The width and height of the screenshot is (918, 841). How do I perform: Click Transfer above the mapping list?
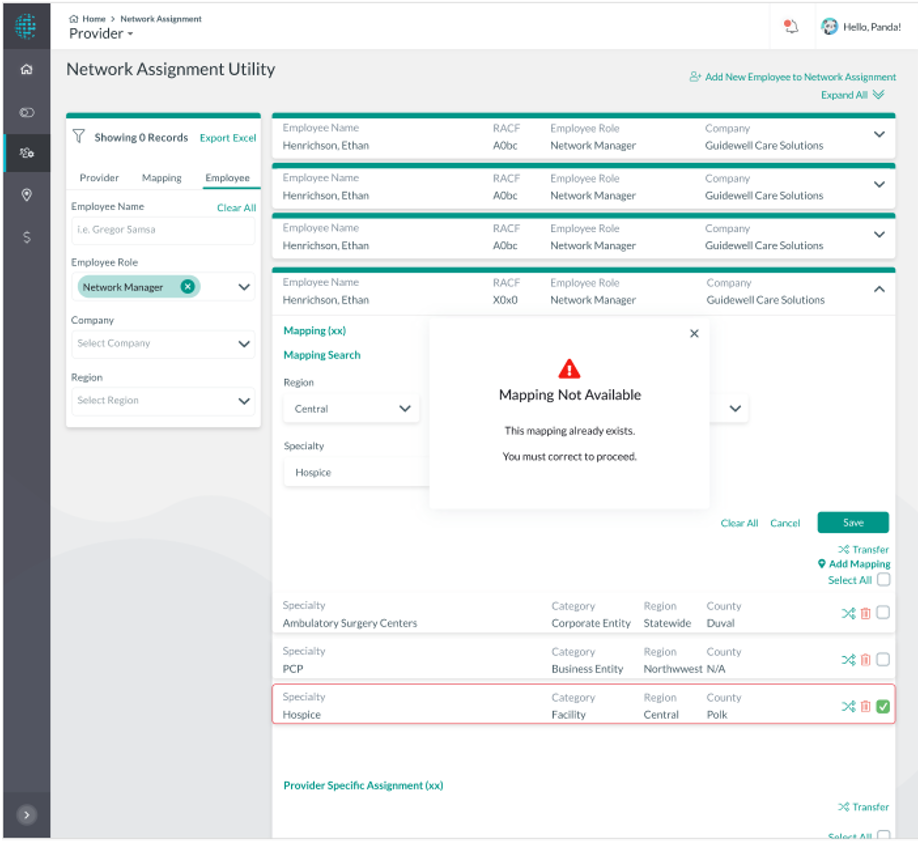(x=863, y=549)
